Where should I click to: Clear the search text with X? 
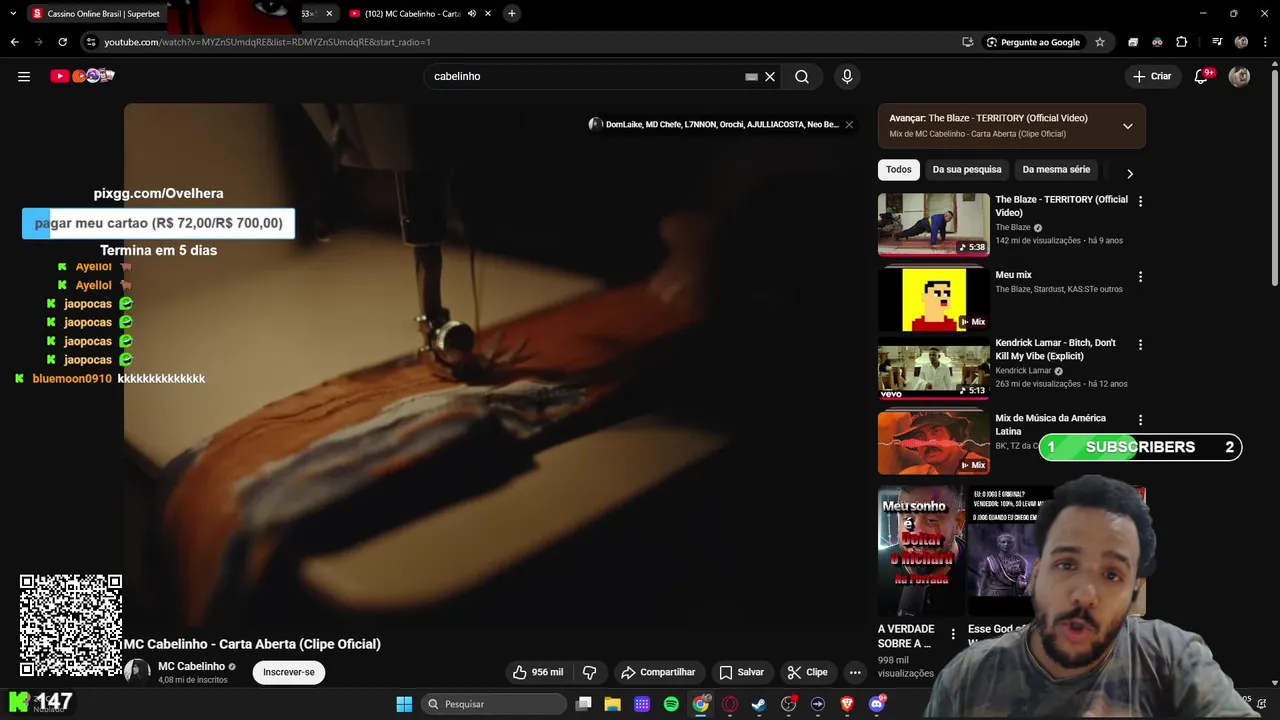(770, 76)
